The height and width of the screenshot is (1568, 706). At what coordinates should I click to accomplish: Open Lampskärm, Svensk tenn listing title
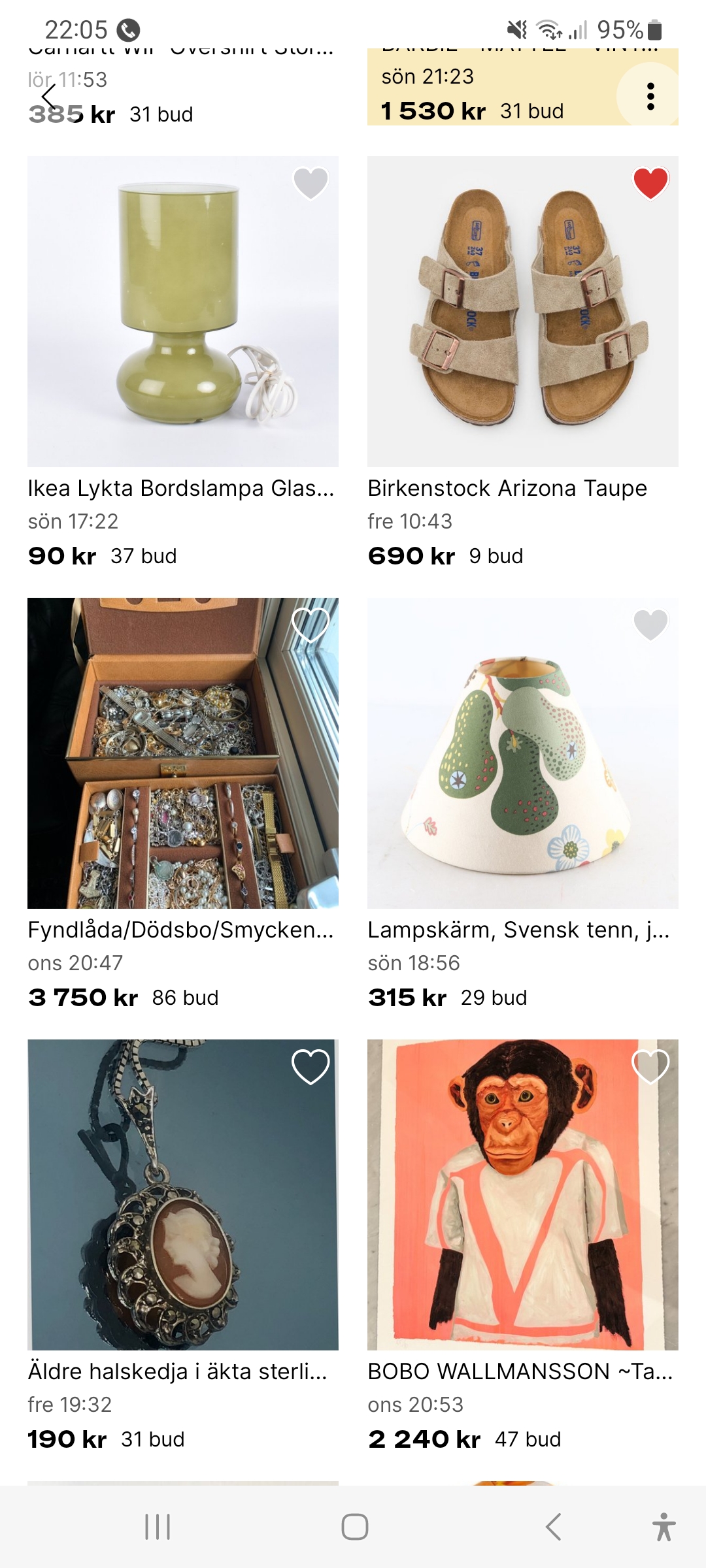tap(518, 930)
